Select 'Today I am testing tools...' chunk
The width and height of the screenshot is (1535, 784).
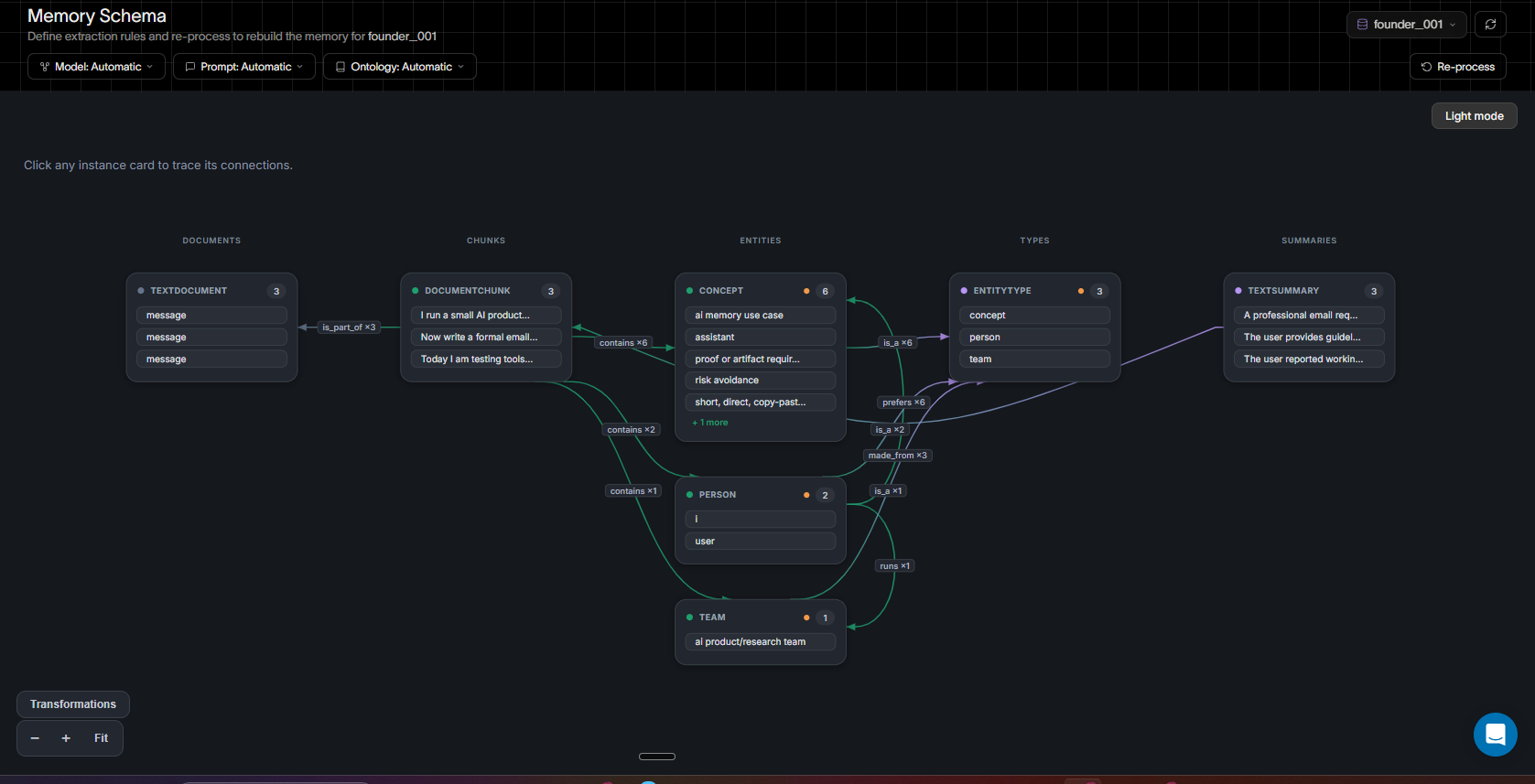coord(486,360)
